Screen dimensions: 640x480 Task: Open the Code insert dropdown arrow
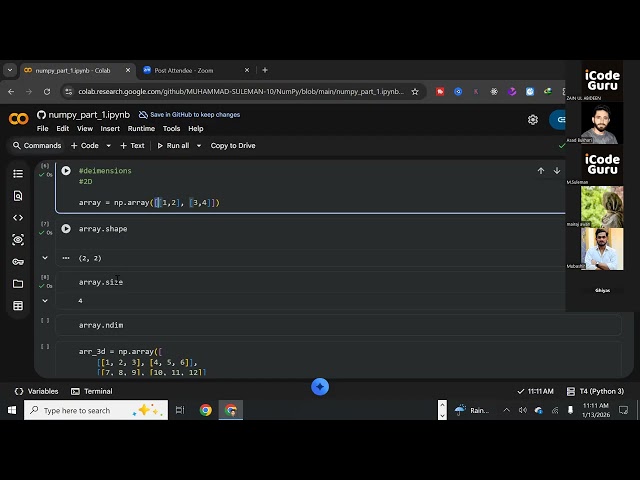tap(109, 146)
